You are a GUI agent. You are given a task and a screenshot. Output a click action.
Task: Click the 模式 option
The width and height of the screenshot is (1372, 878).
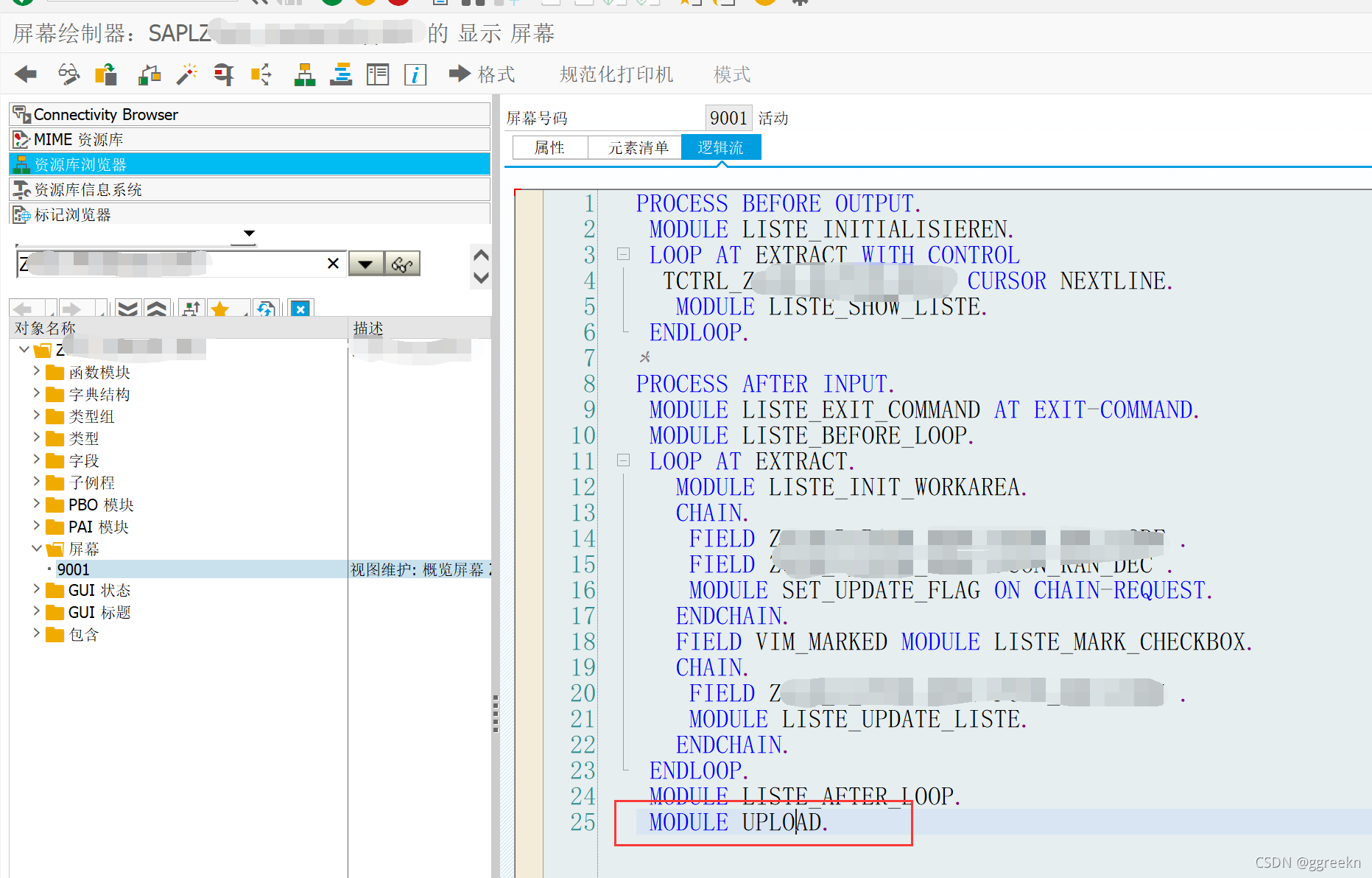[x=731, y=74]
